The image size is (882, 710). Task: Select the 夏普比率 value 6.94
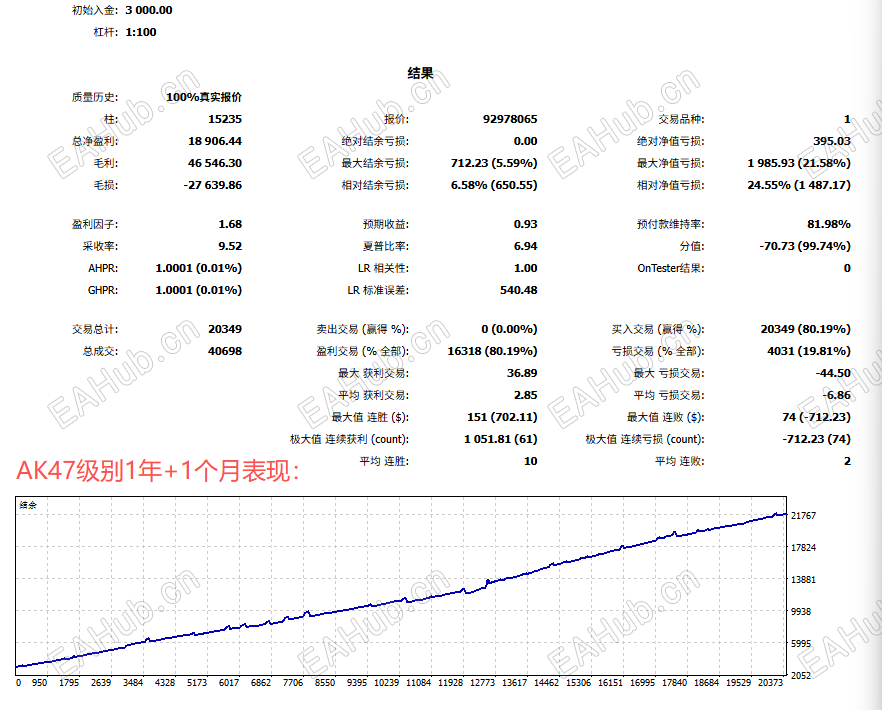coord(524,245)
